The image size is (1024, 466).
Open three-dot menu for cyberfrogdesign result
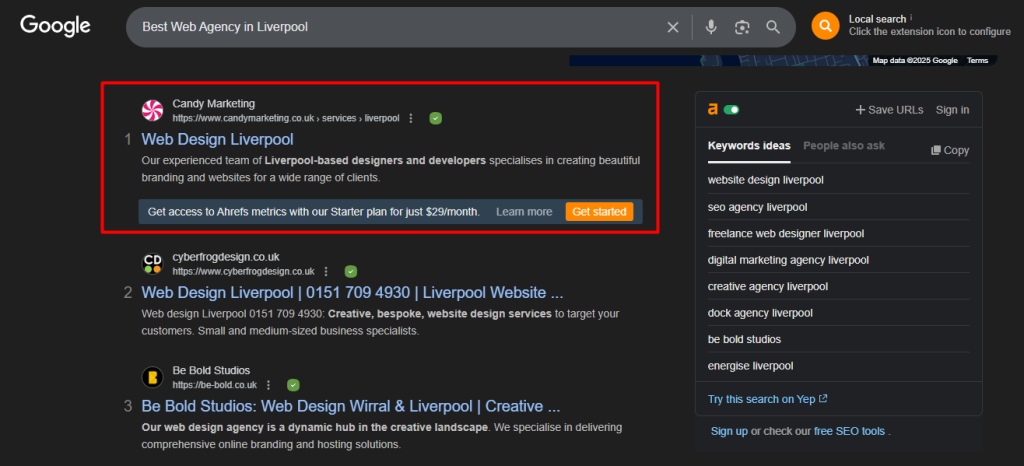pyautogui.click(x=326, y=271)
